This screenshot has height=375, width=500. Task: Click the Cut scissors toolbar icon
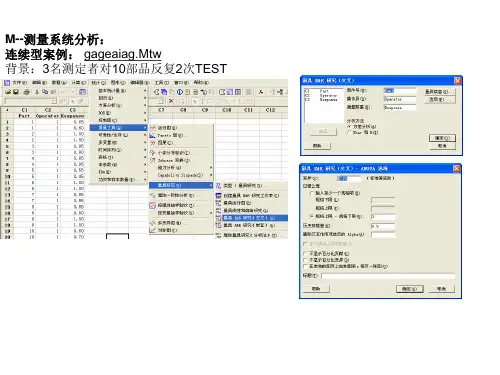(37, 92)
